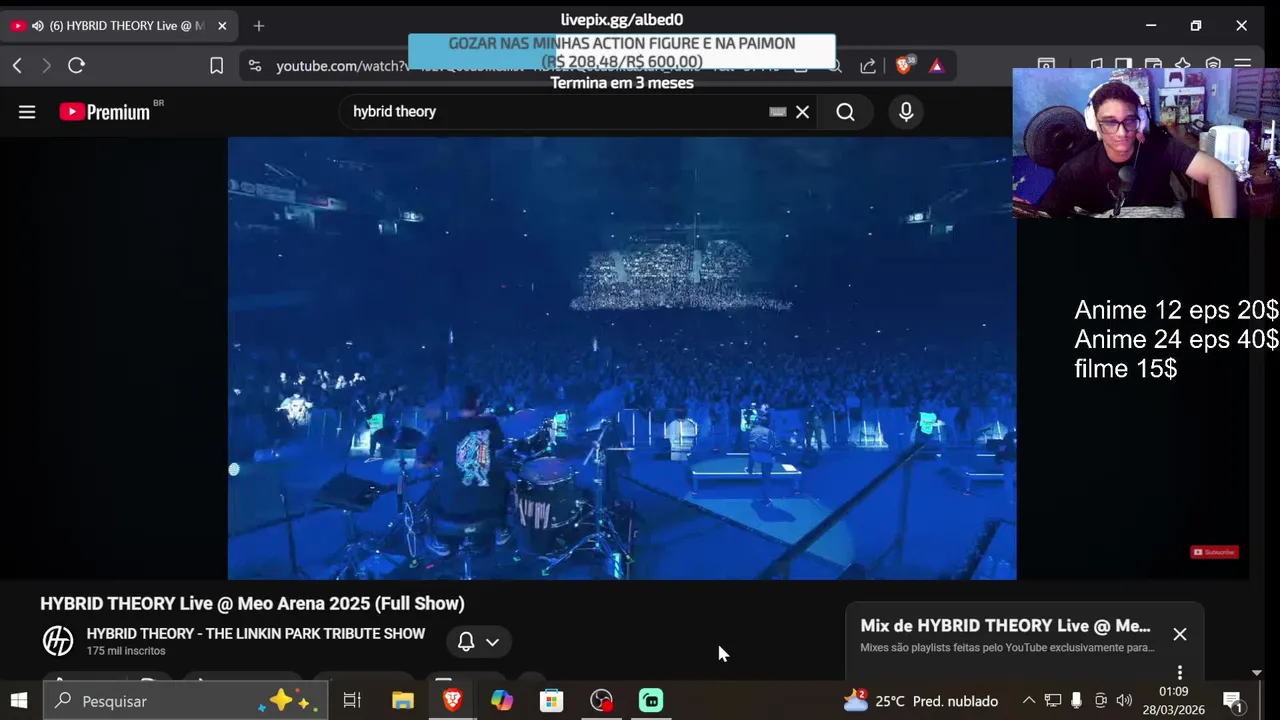Open Brave Shields lion icon

tap(904, 66)
